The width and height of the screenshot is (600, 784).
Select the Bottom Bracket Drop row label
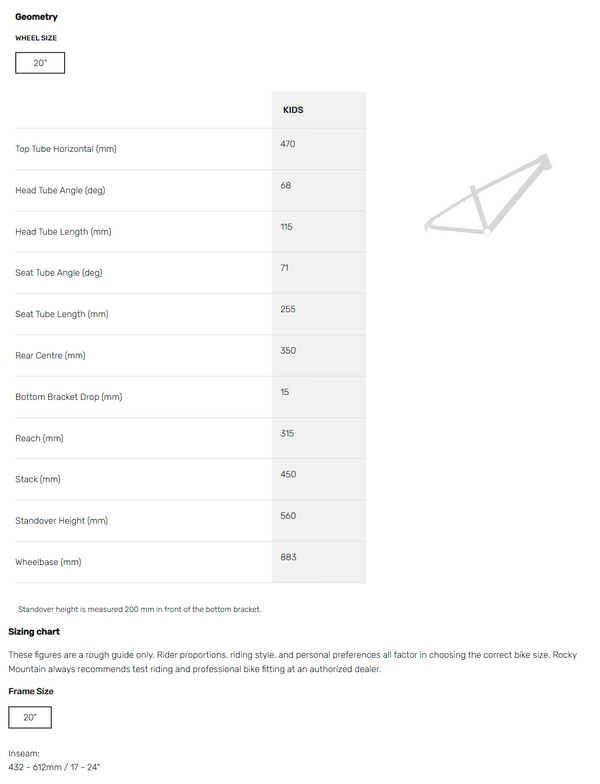(x=69, y=397)
